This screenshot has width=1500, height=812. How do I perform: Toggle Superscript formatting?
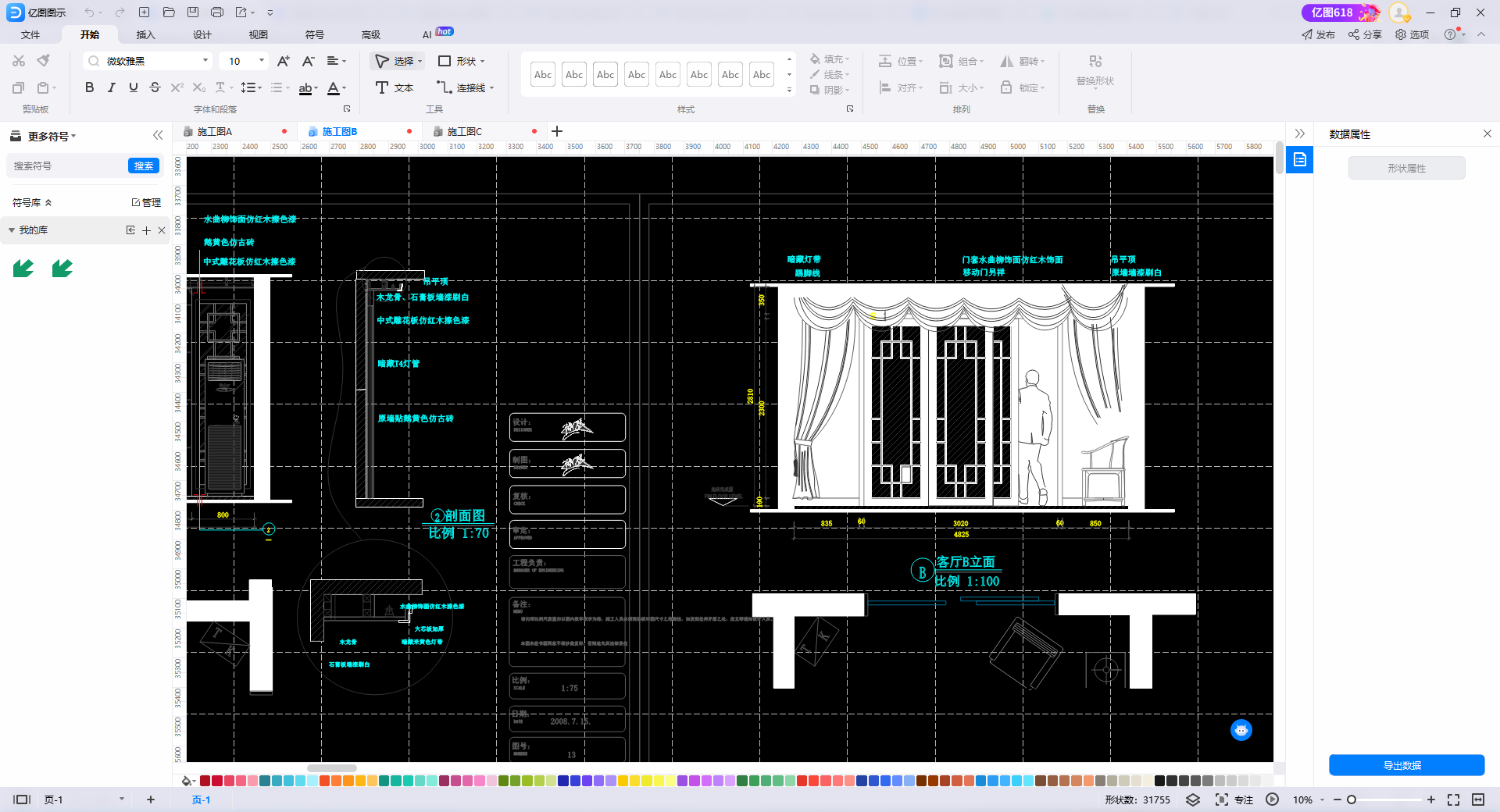tap(177, 87)
